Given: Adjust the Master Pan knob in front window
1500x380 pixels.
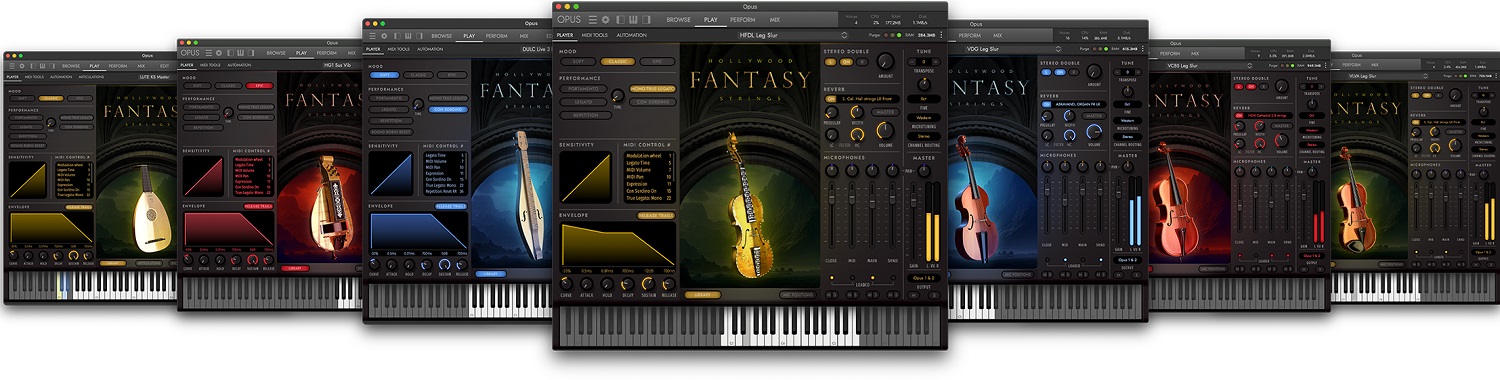Looking at the screenshot, I should click(x=925, y=170).
